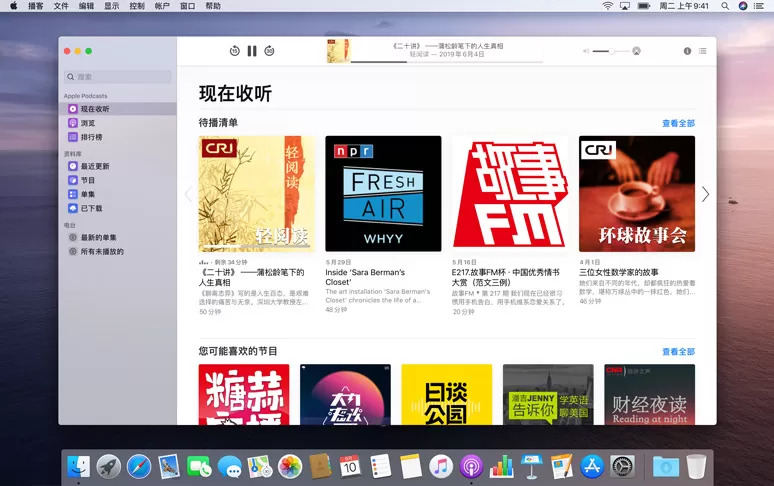Screen dimensions: 774x486
Task: Click the now playing artwork in toolbar
Action: [x=338, y=51]
